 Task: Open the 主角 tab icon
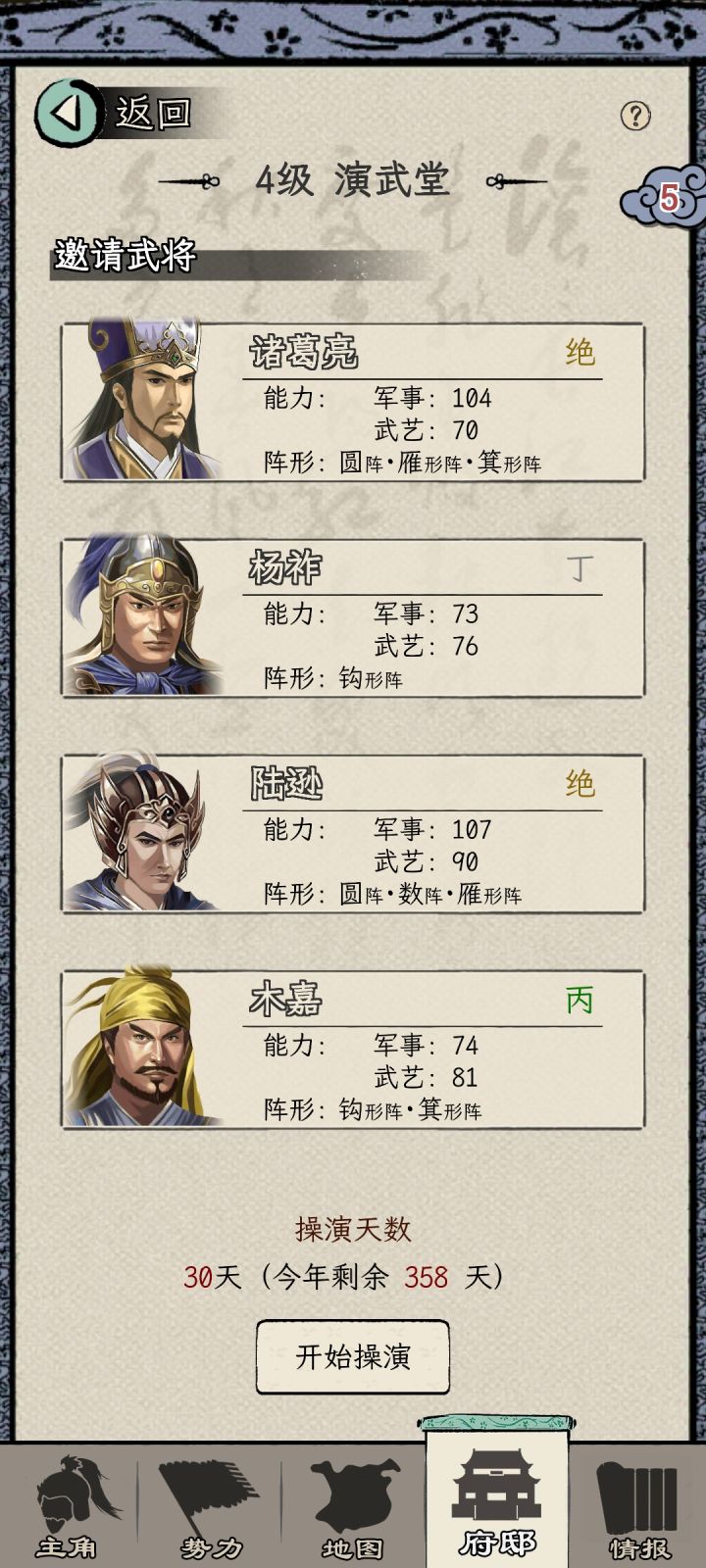point(69,1506)
